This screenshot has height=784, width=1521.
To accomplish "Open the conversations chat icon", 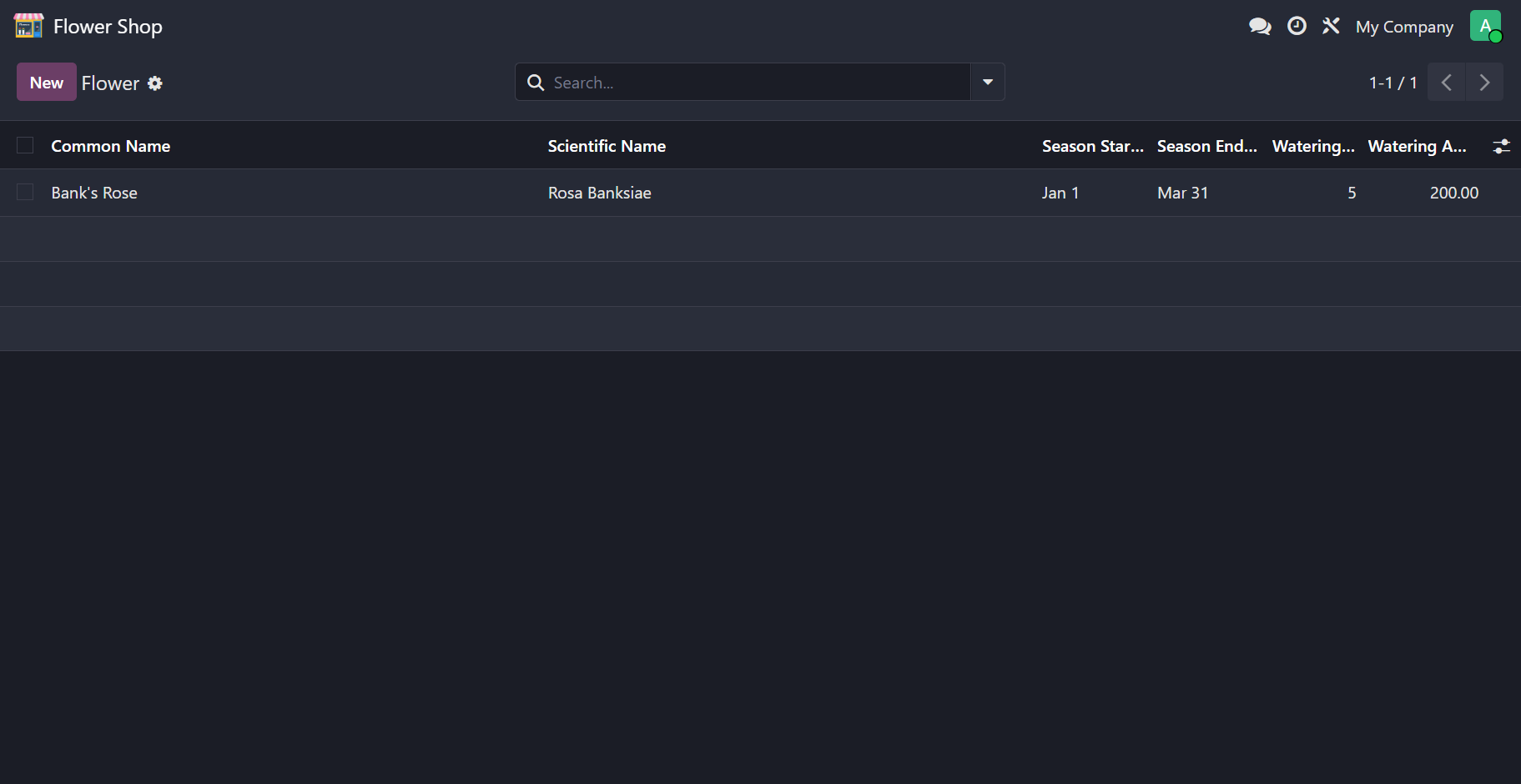I will pyautogui.click(x=1260, y=27).
